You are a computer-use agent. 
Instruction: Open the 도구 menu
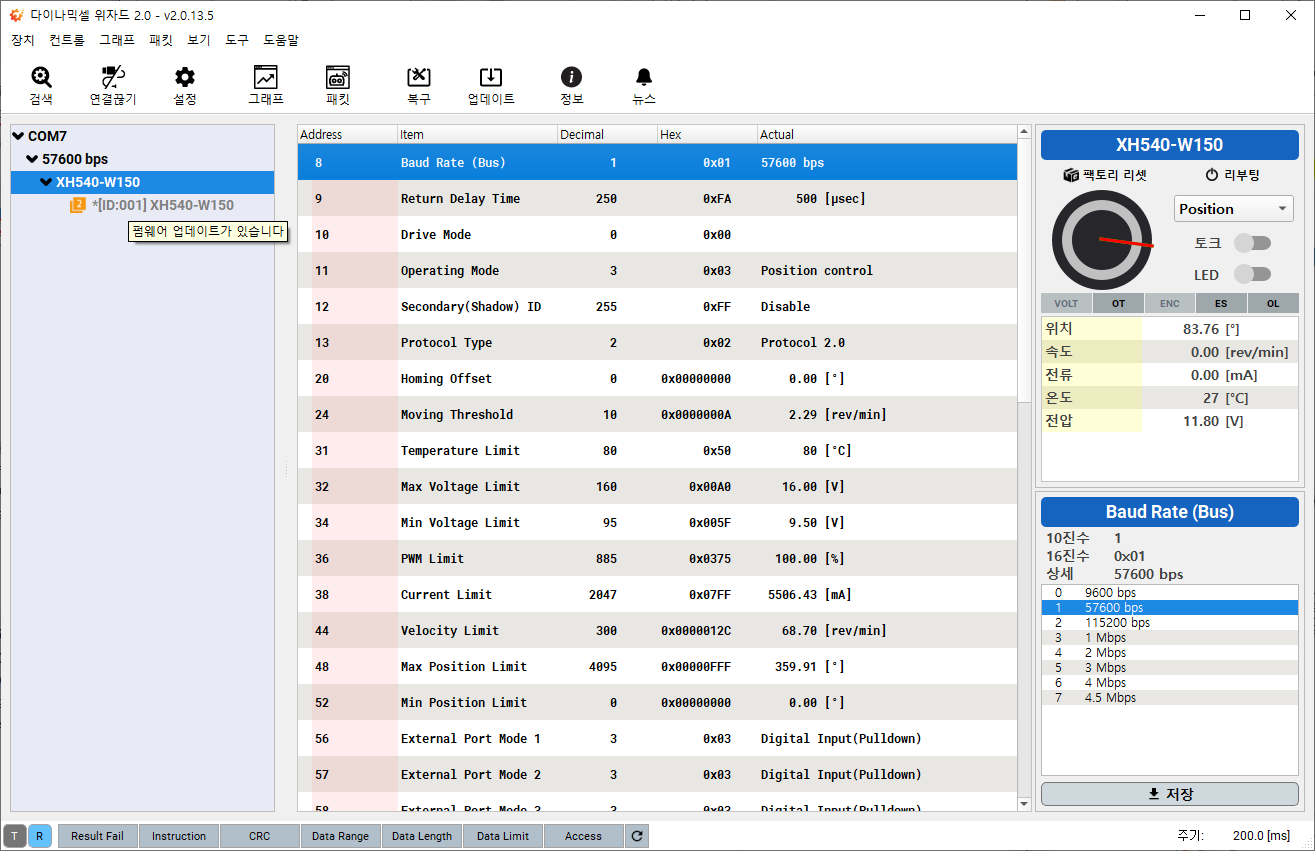(237, 40)
